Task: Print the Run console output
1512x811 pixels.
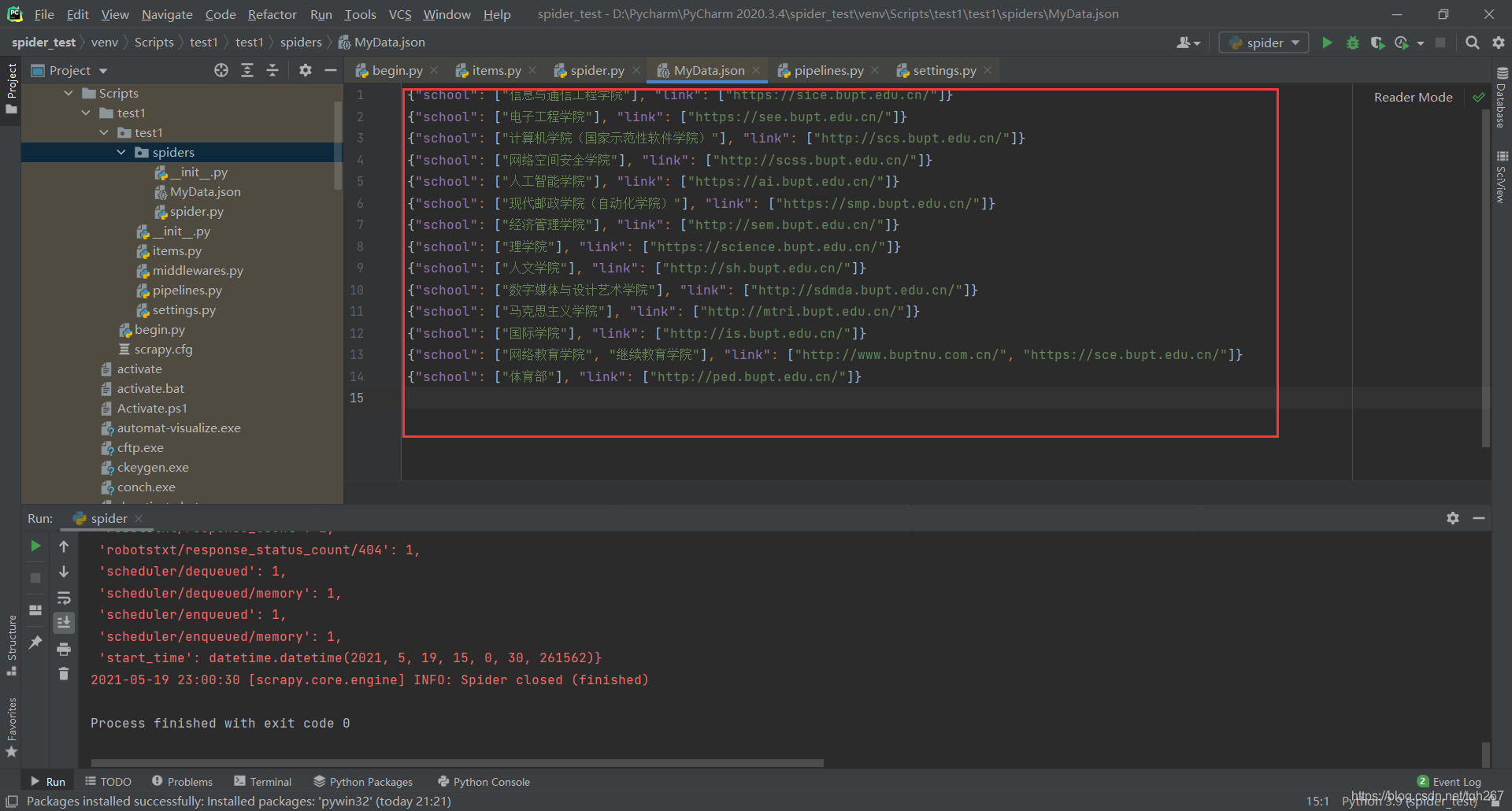Action: (x=64, y=649)
